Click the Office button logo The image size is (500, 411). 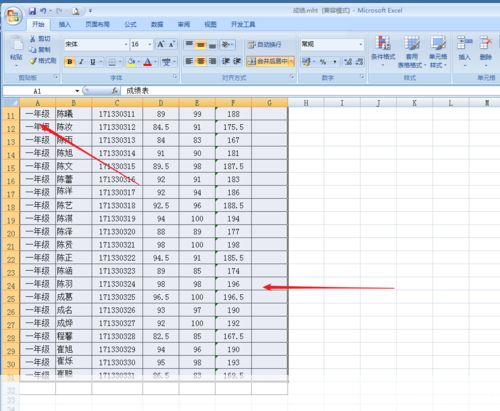(x=14, y=16)
